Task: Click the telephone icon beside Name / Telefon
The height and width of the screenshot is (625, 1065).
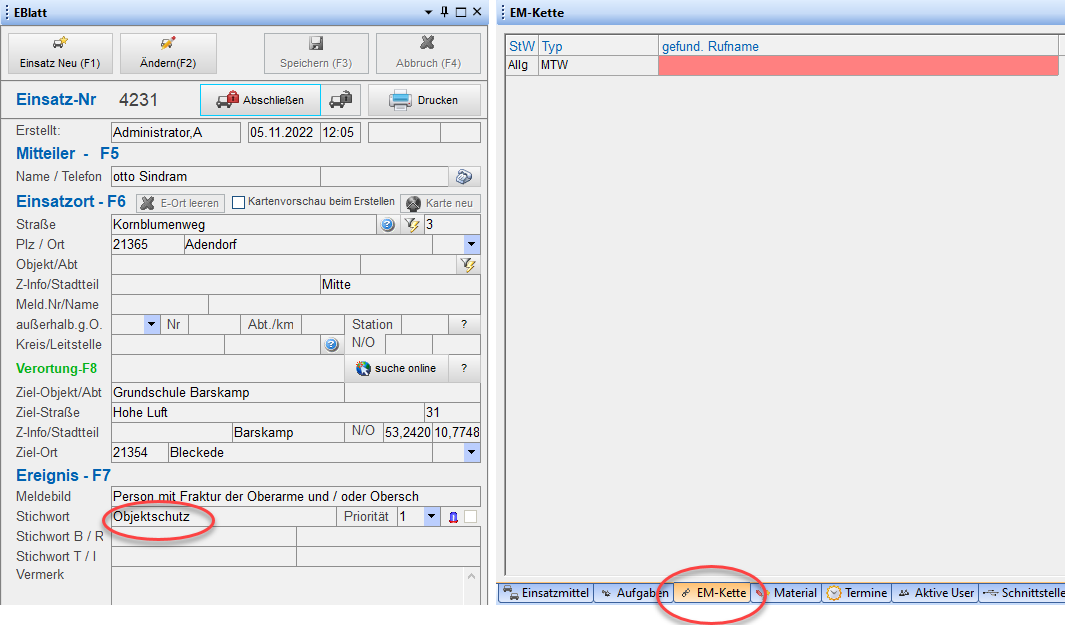Action: 464,177
